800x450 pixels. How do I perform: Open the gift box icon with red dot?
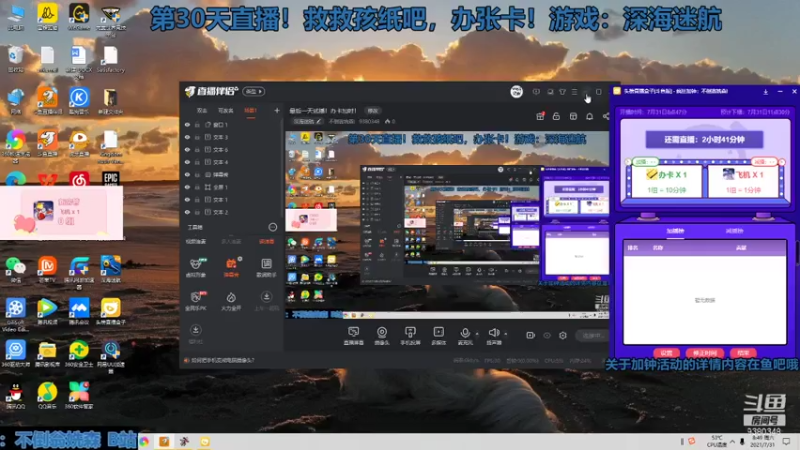click(x=540, y=116)
